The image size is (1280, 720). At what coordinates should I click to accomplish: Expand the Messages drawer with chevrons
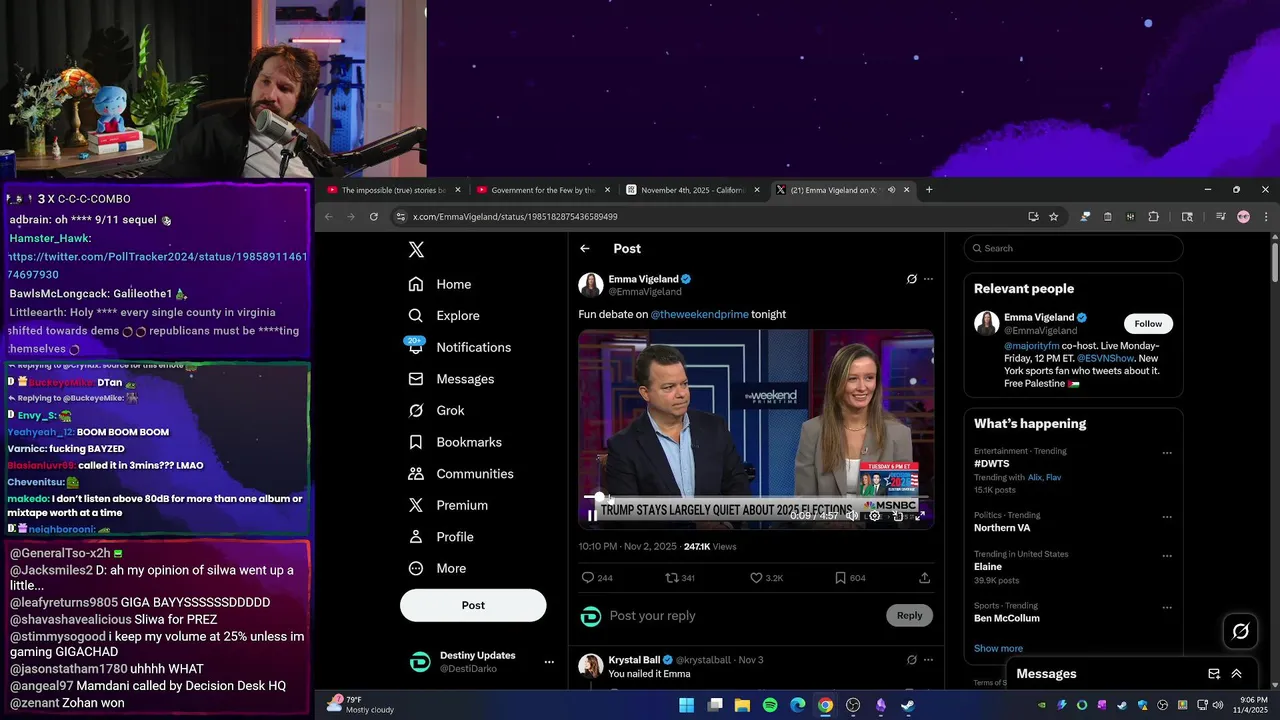point(1237,674)
